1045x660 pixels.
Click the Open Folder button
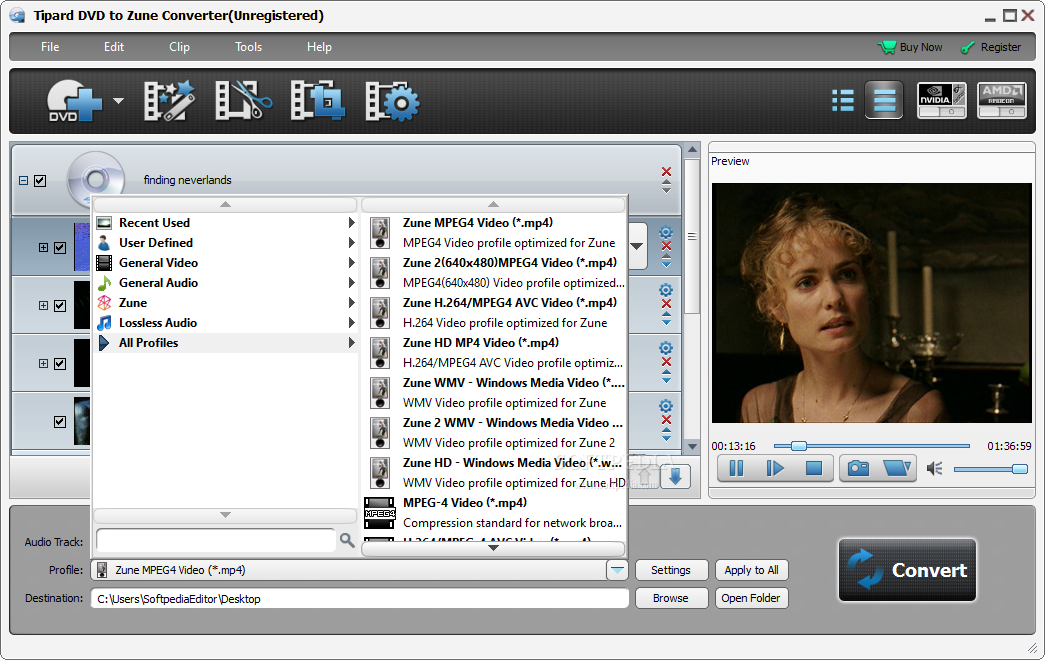752,598
